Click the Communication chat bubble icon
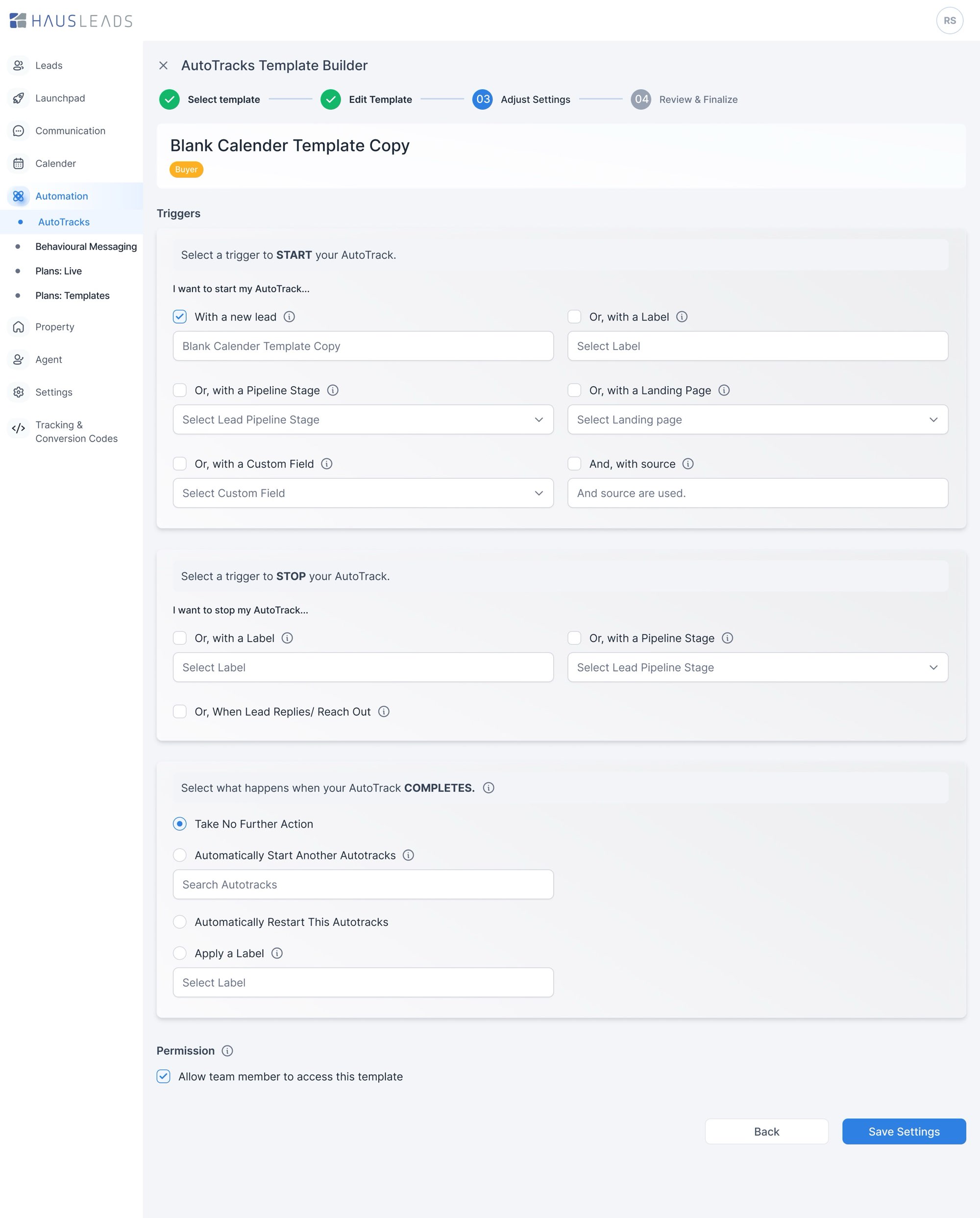 pyautogui.click(x=18, y=131)
